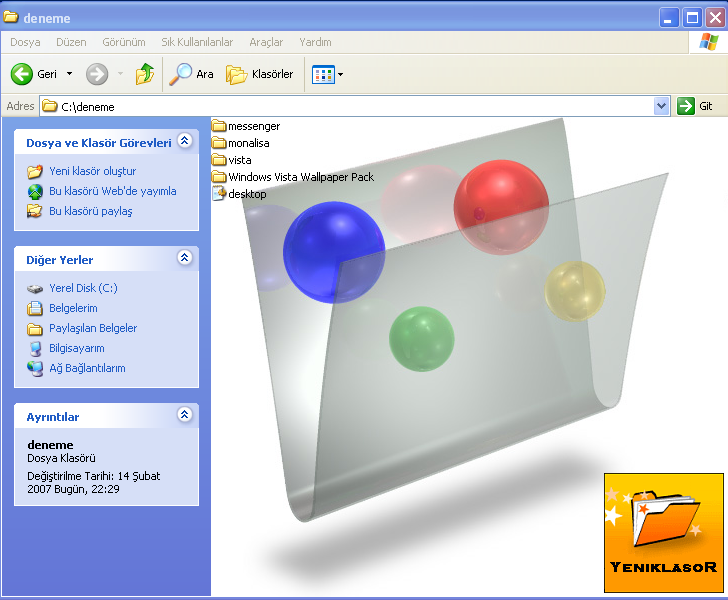Go to Yerel Disk (C:)
Viewport: 728px width, 600px height.
tap(83, 288)
